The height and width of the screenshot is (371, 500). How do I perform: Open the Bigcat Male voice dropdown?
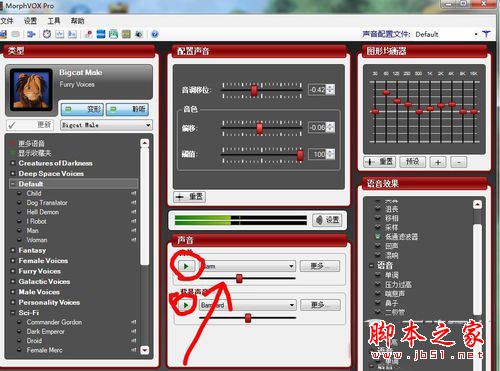tap(106, 125)
